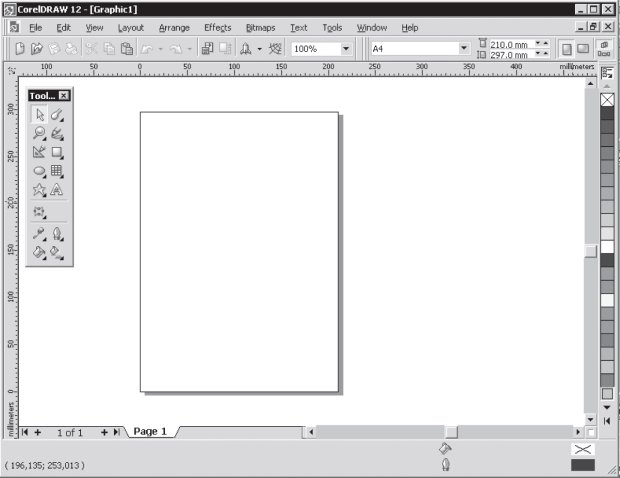Click the Undo arrow icon
Viewport: 620px width, 478px height.
click(x=147, y=49)
